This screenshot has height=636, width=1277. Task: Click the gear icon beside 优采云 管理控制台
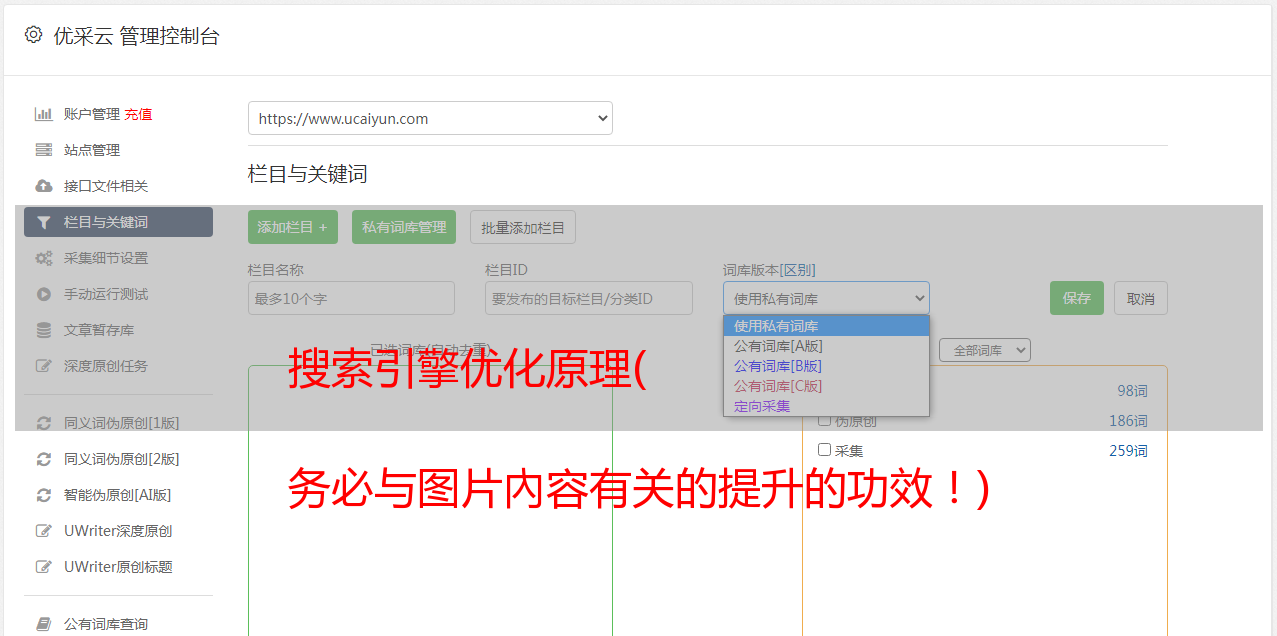[x=33, y=35]
